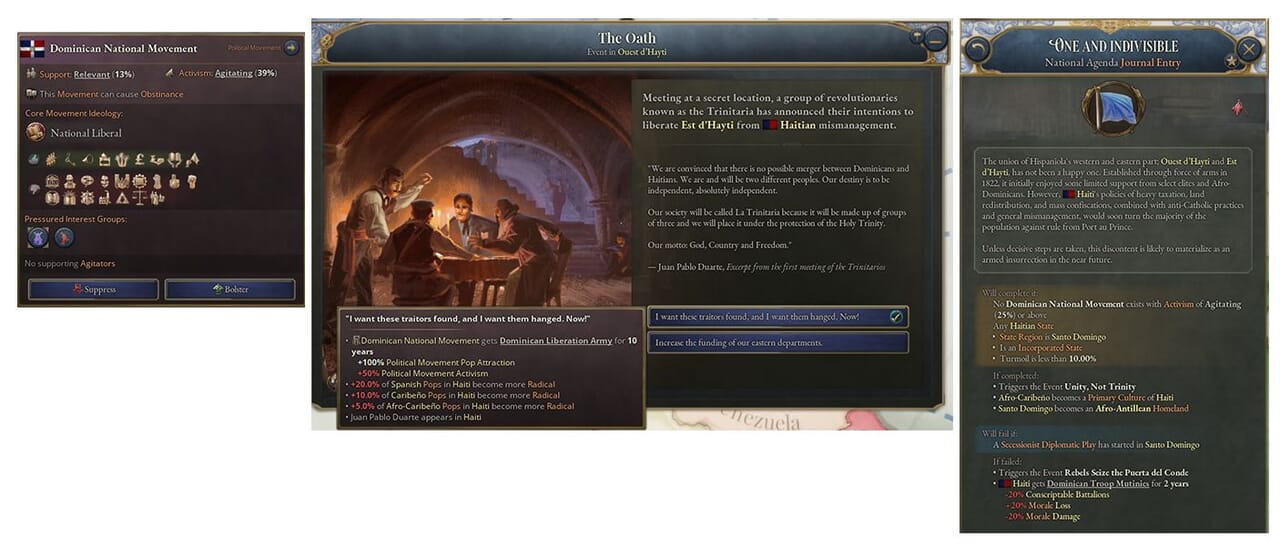Image resolution: width=1280 pixels, height=547 pixels.
Task: Go back using the journal's return arrow
Action: [x=977, y=48]
